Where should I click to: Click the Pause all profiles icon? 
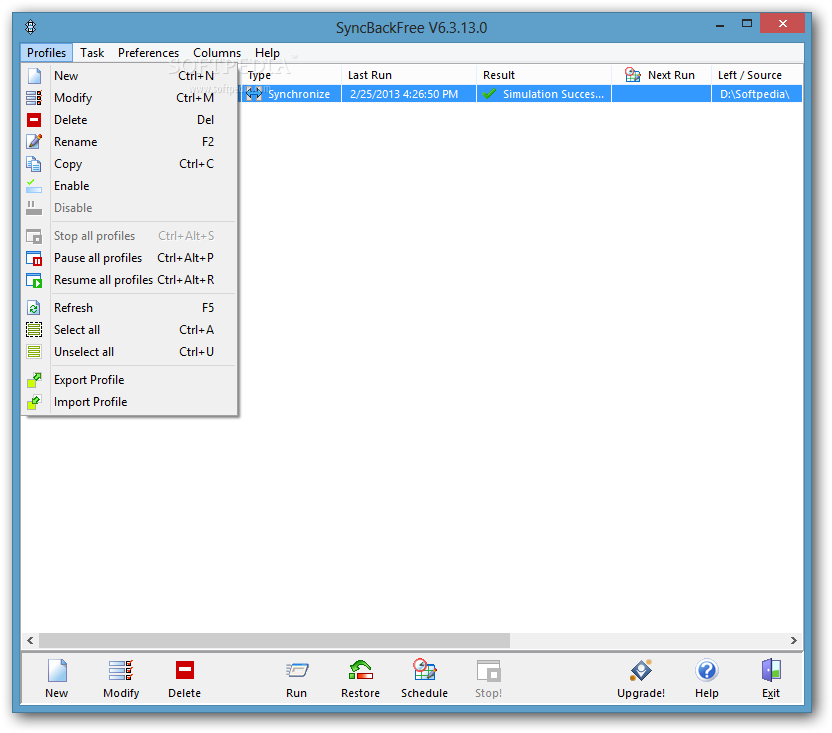(34, 258)
